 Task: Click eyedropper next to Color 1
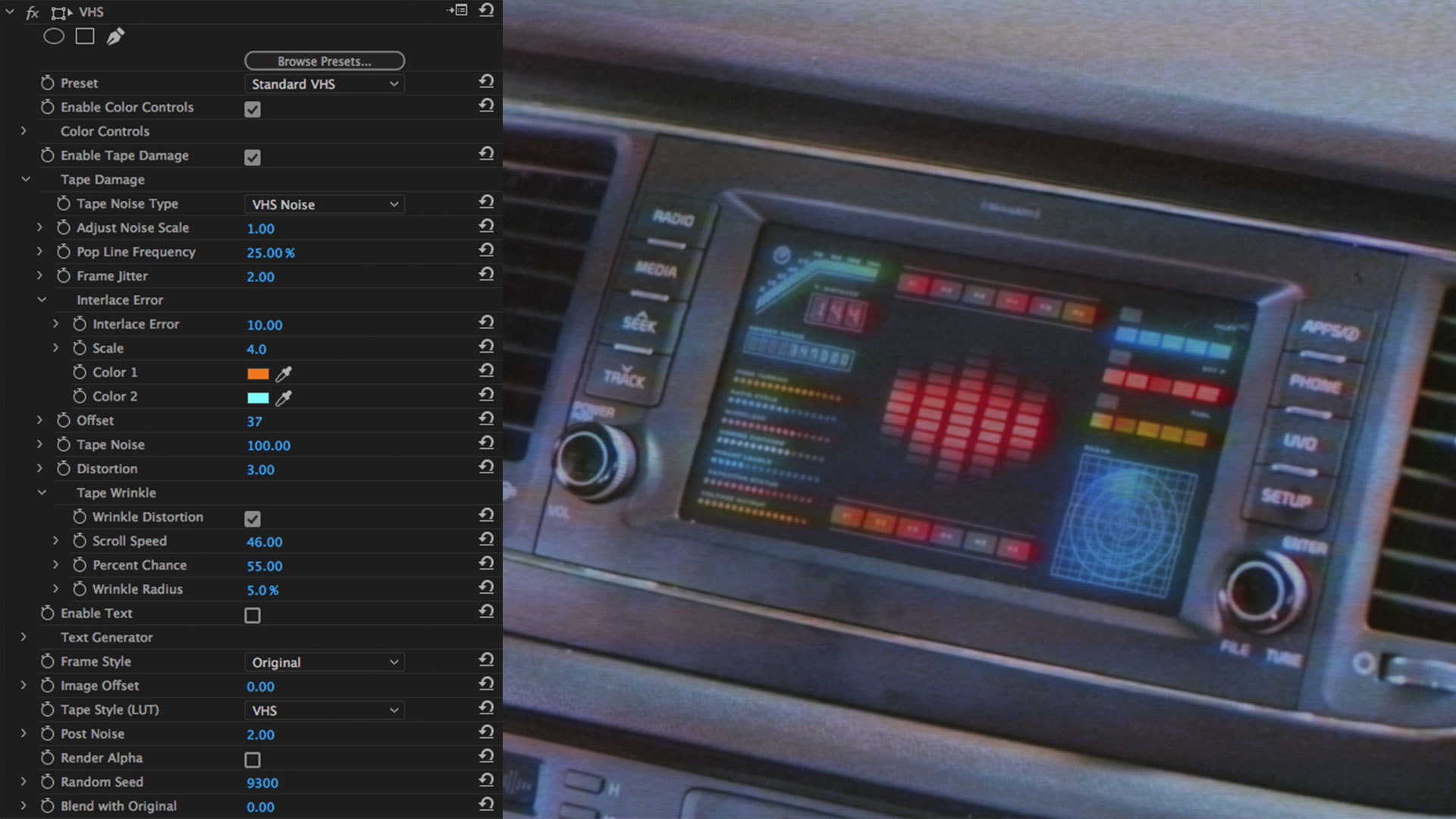(x=284, y=374)
